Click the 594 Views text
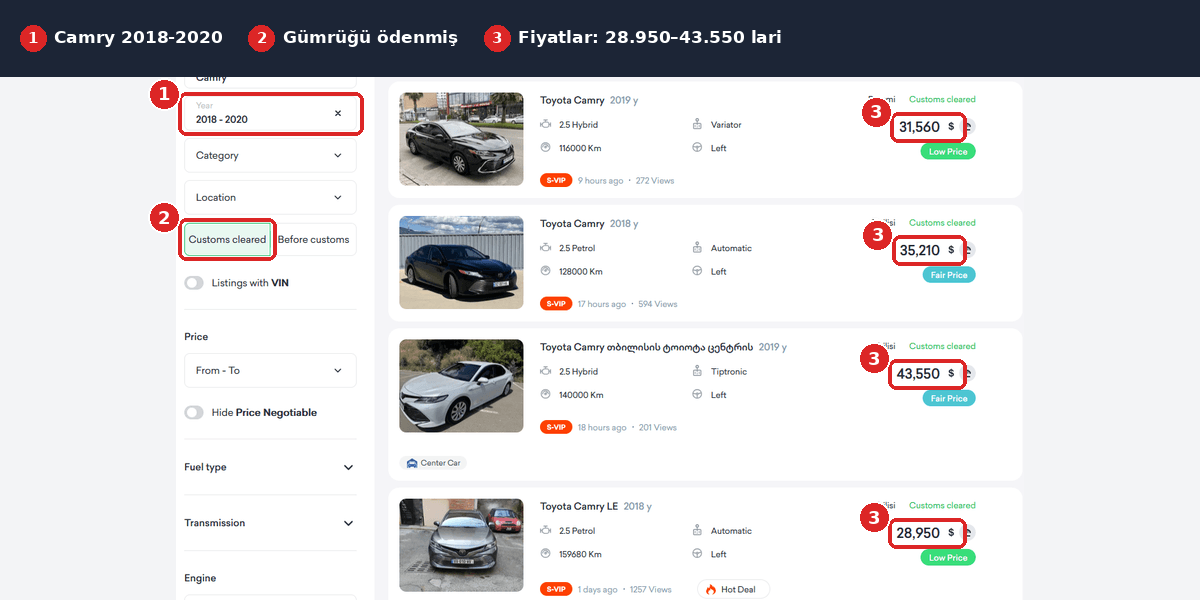This screenshot has width=1200, height=600. click(658, 304)
